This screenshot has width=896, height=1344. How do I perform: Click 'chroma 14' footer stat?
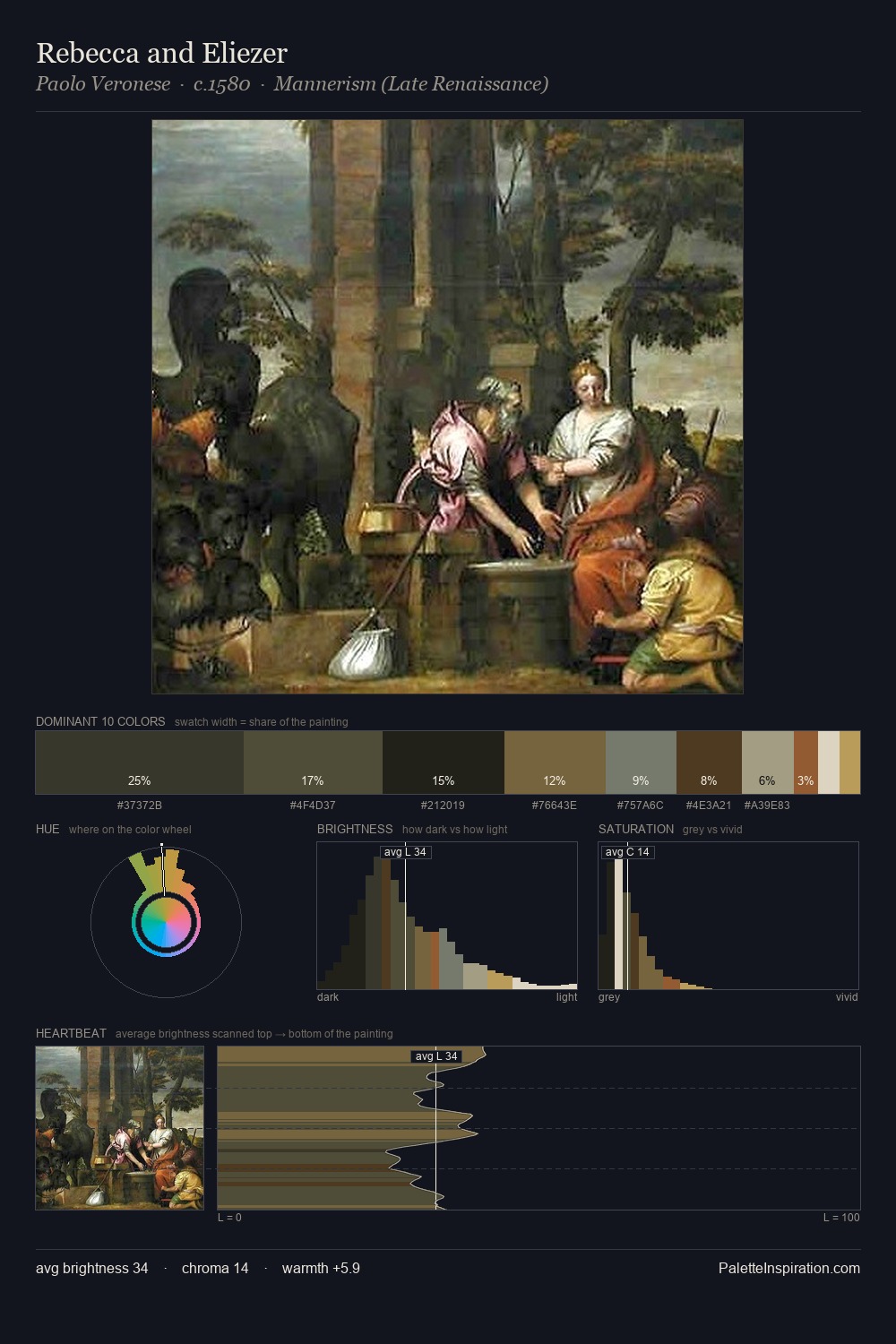click(x=215, y=1268)
